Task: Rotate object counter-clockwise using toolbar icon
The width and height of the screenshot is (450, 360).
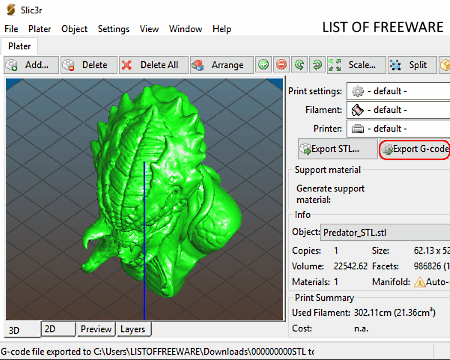Action: click(300, 65)
